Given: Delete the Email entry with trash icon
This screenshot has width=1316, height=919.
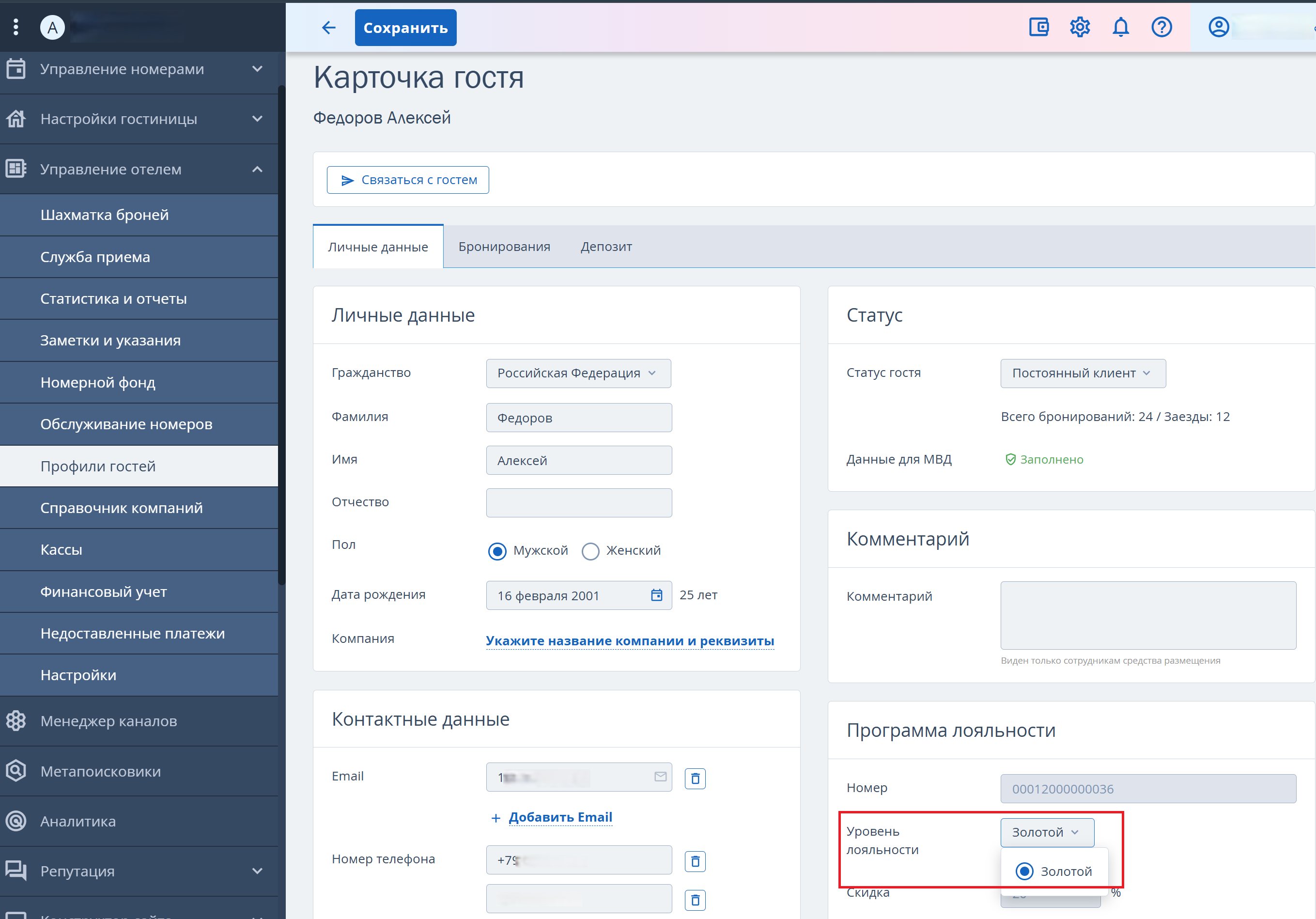Looking at the screenshot, I should [x=695, y=779].
